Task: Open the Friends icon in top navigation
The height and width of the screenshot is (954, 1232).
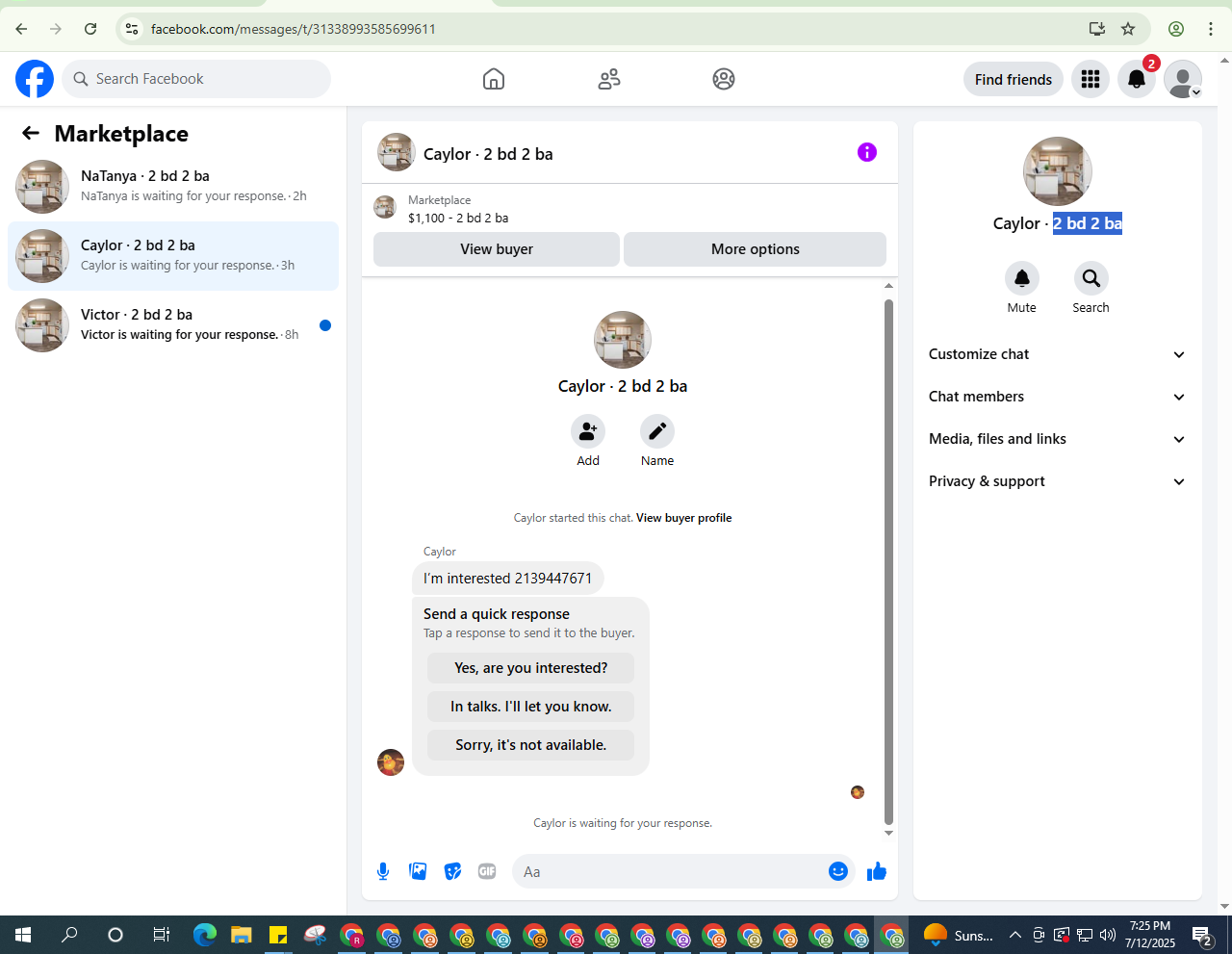Action: click(x=609, y=79)
